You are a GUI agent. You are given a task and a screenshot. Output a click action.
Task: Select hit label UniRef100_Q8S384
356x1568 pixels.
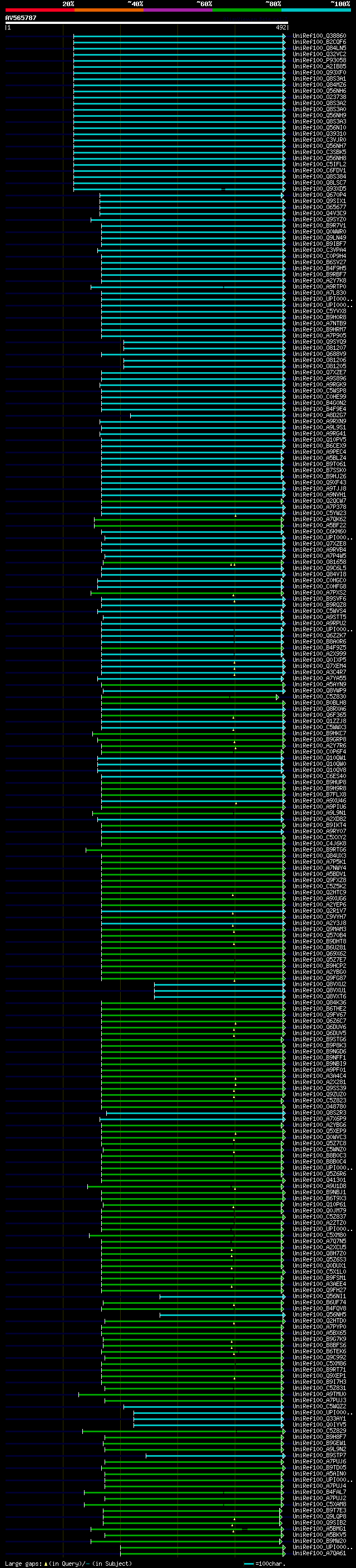319,176
